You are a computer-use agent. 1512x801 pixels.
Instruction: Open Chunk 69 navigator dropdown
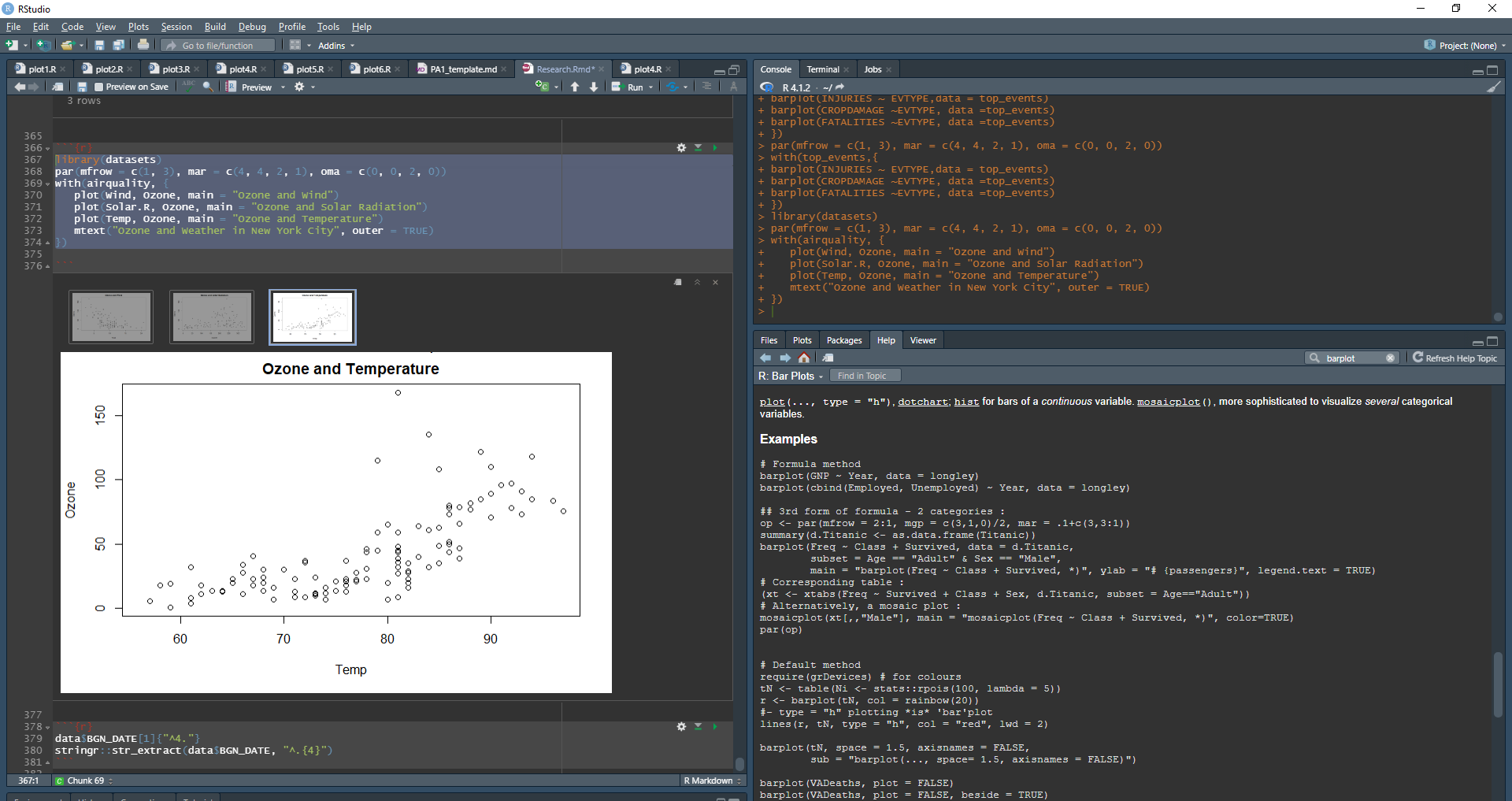pos(84,781)
